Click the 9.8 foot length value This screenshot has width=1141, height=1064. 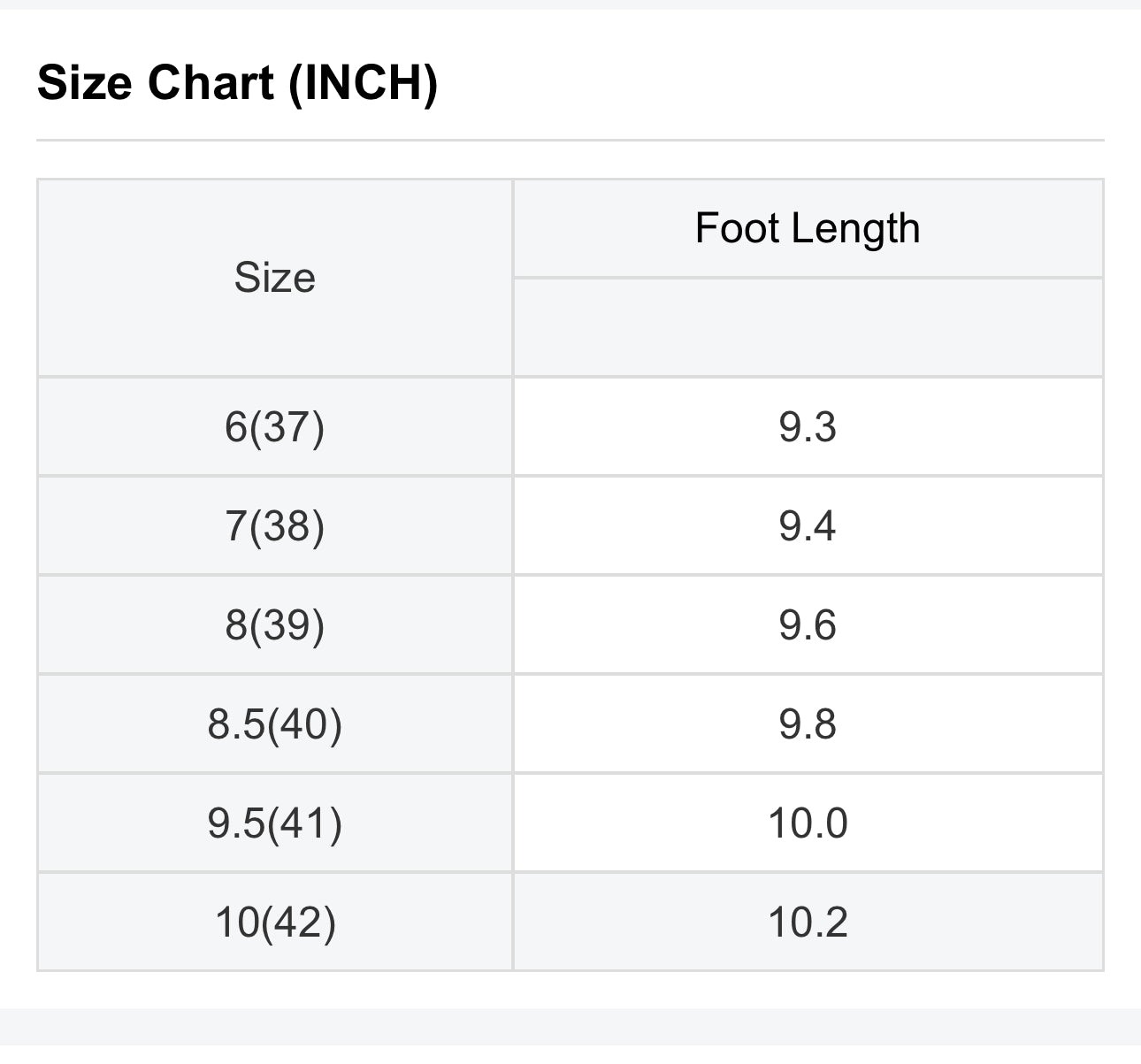pyautogui.click(x=808, y=723)
